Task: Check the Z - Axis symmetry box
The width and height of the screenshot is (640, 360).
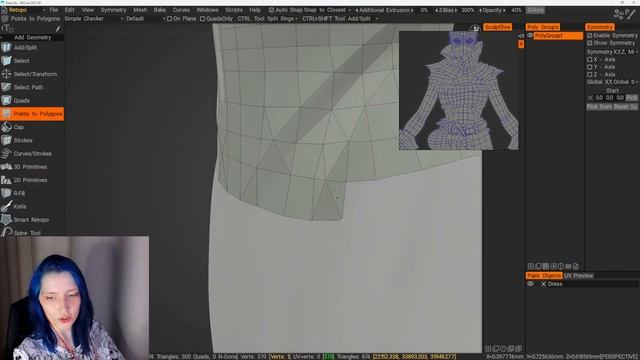Action: click(x=589, y=74)
